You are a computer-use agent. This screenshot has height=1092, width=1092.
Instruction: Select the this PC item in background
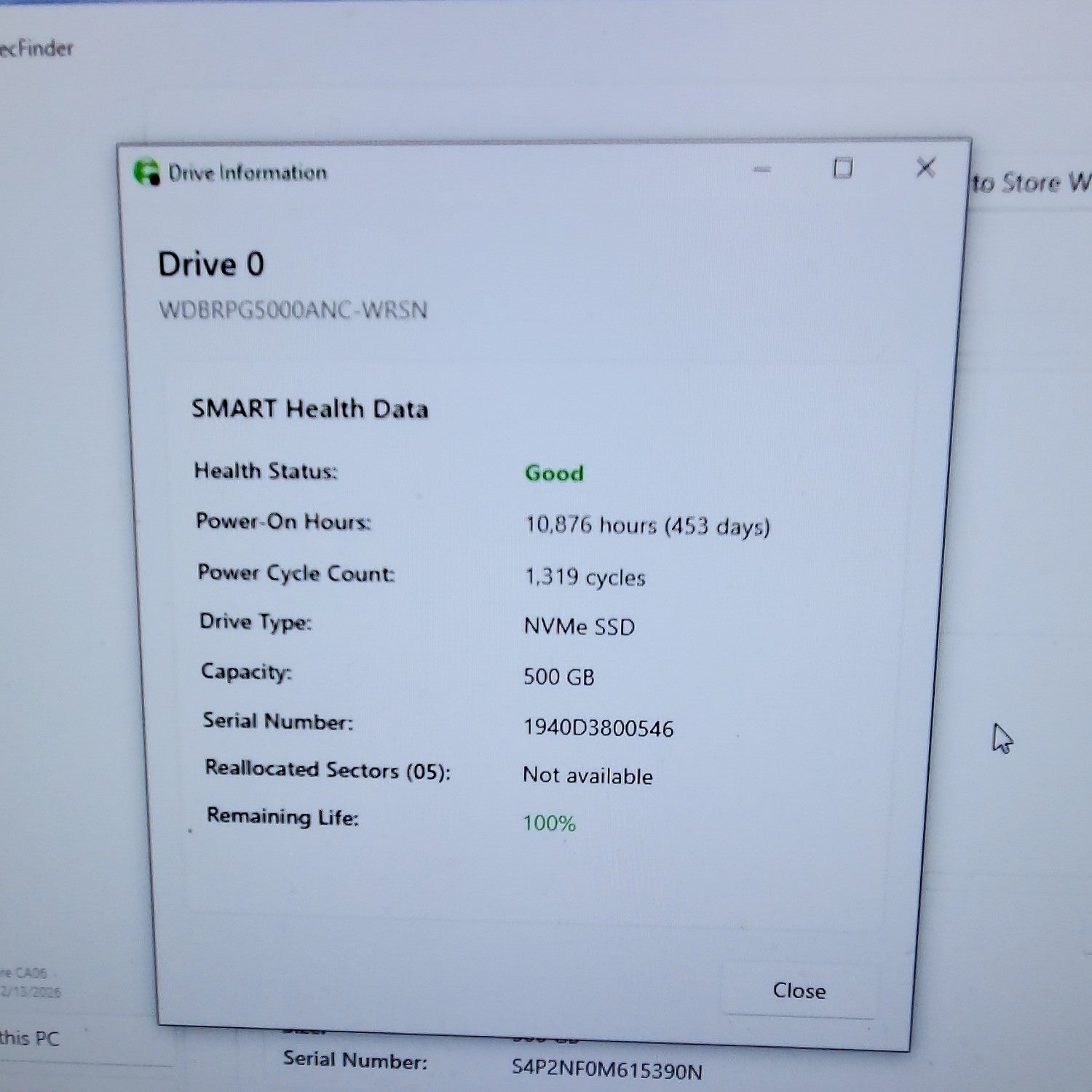point(30,1037)
